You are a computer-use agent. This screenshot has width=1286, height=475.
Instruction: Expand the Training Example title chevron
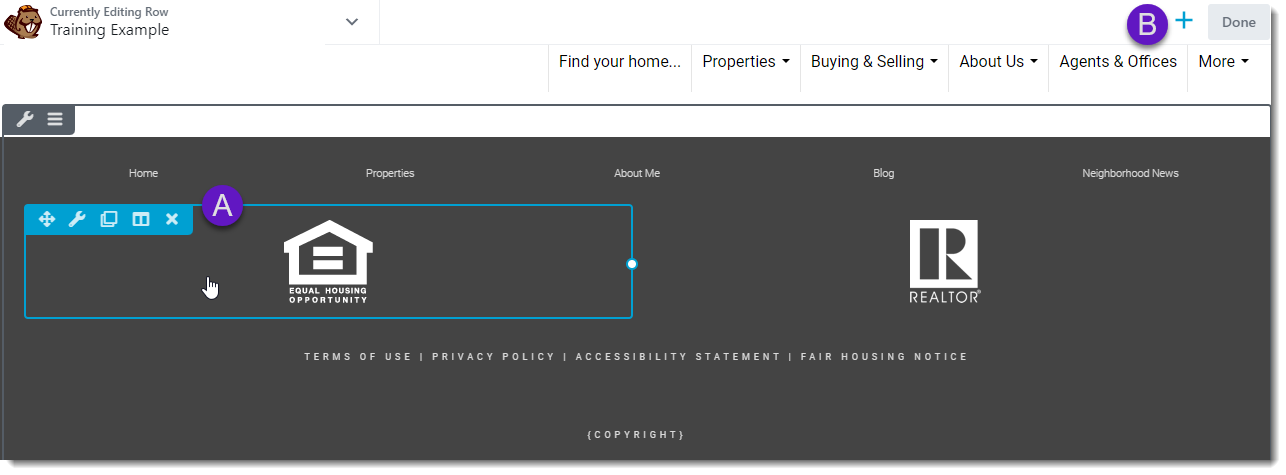352,22
